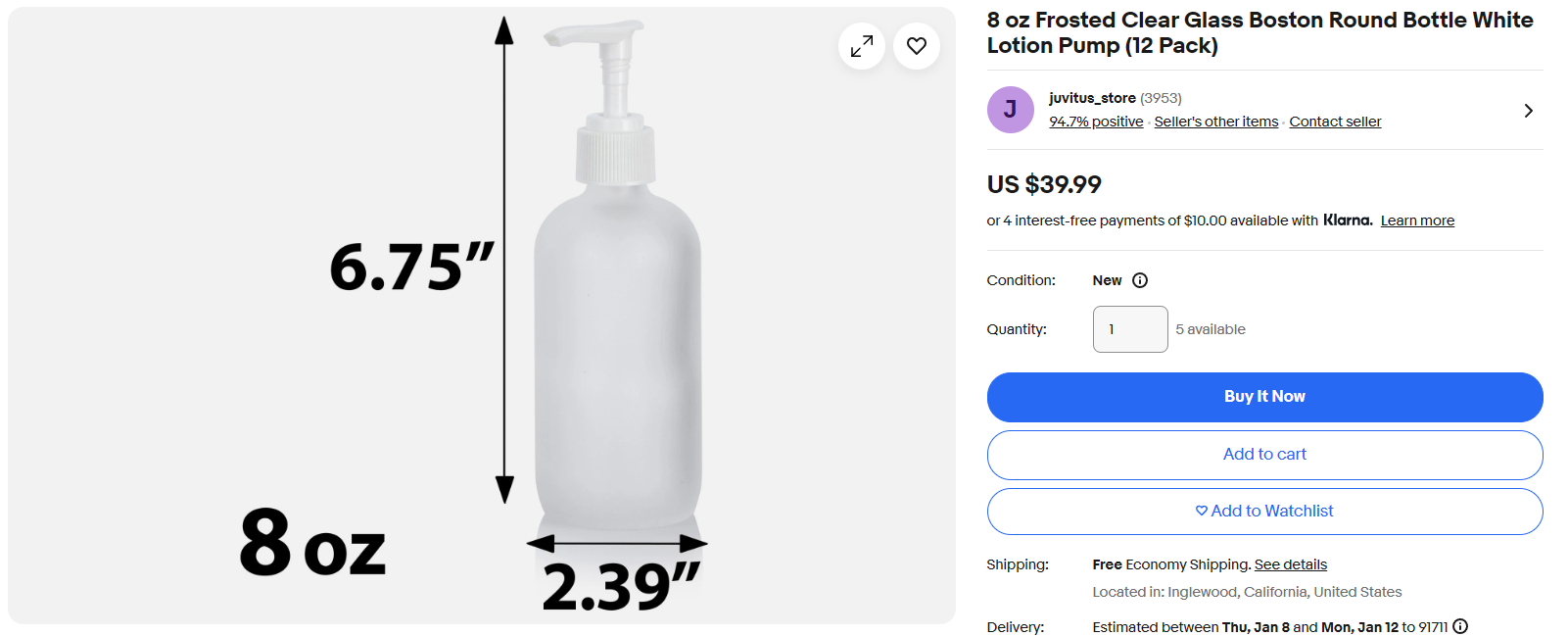Open Klarna Learn more link
The height and width of the screenshot is (636, 1568).
point(1417,220)
